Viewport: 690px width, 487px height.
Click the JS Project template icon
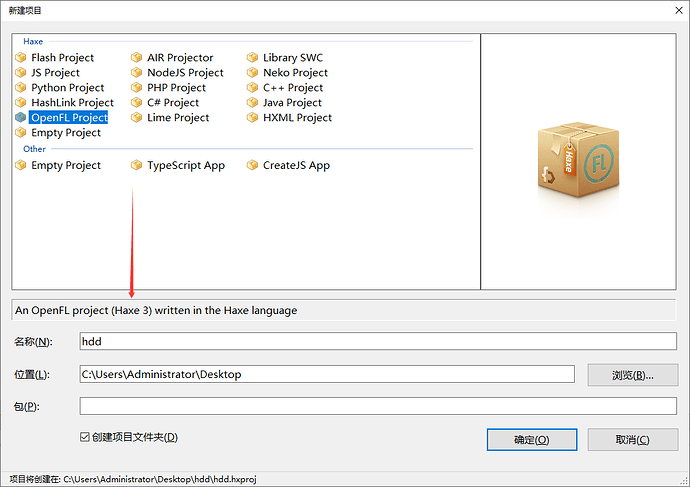(21, 73)
